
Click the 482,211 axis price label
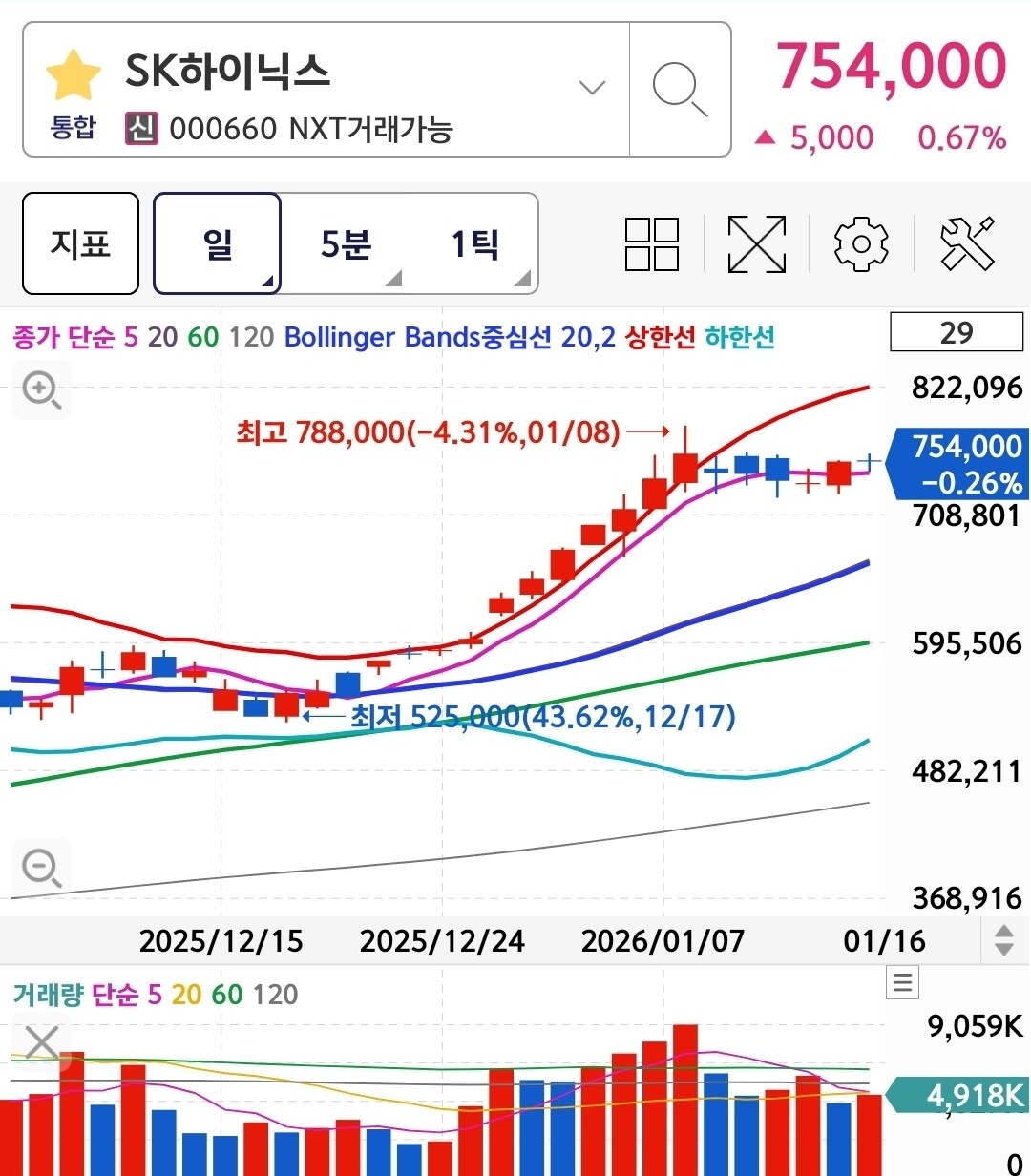click(967, 770)
